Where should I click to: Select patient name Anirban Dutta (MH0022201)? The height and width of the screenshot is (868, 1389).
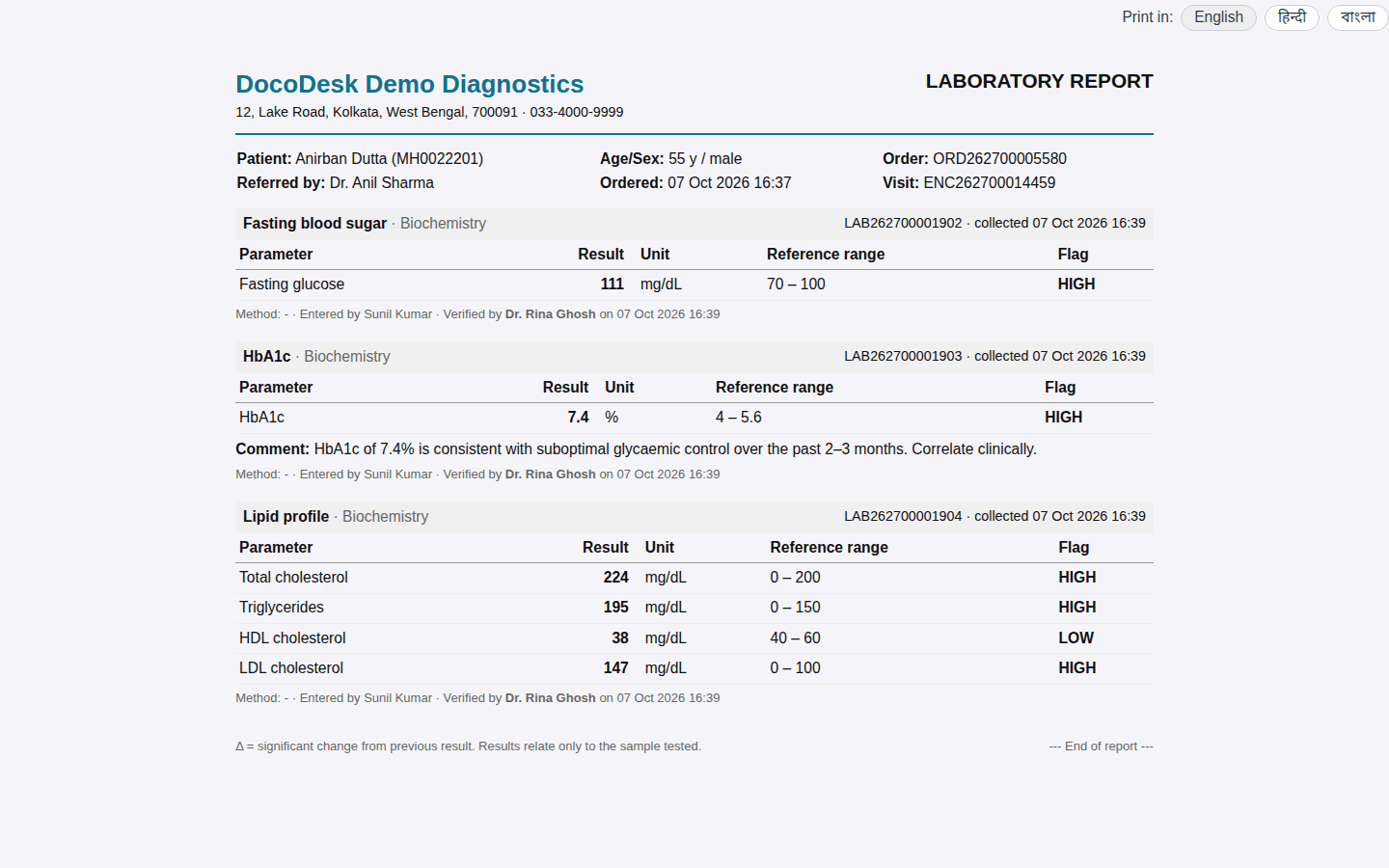click(x=389, y=158)
